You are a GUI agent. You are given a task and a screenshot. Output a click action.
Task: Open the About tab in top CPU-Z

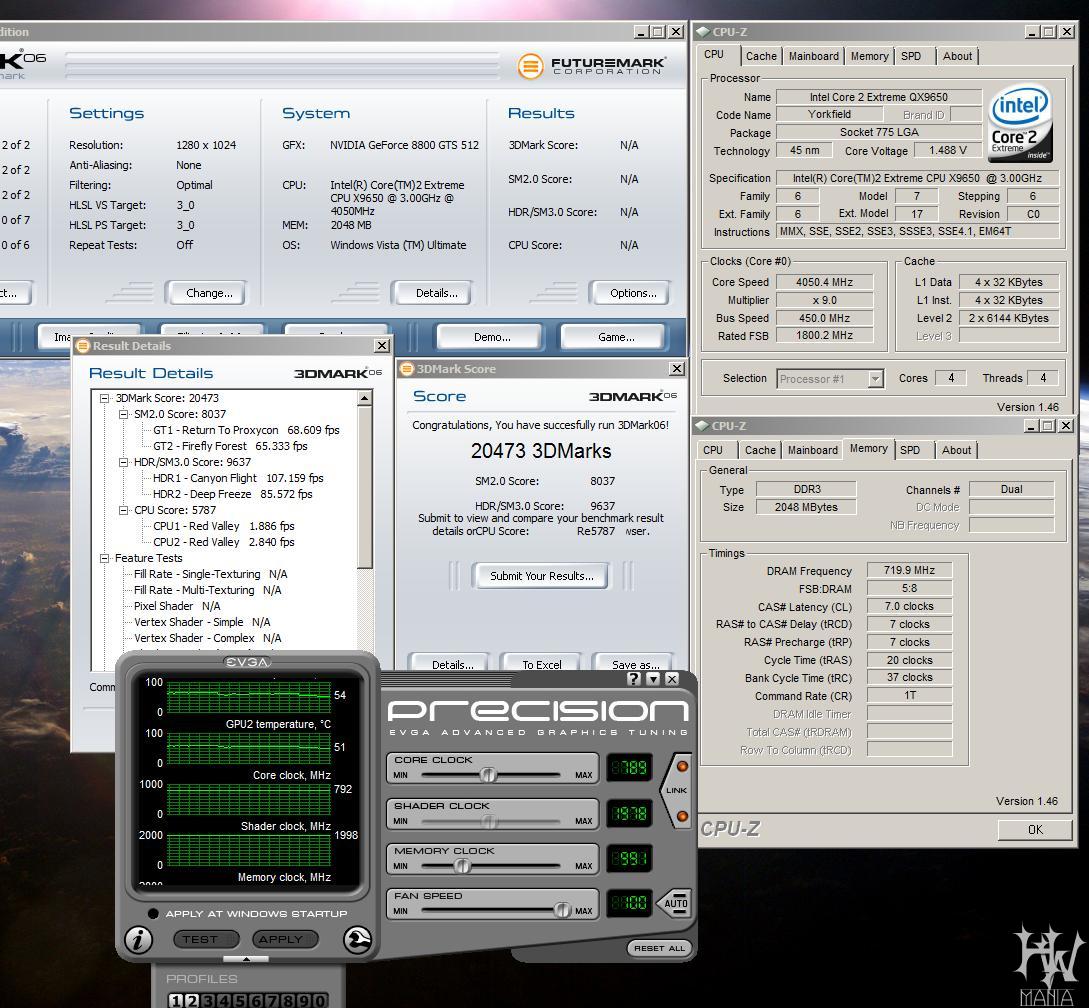[x=957, y=56]
